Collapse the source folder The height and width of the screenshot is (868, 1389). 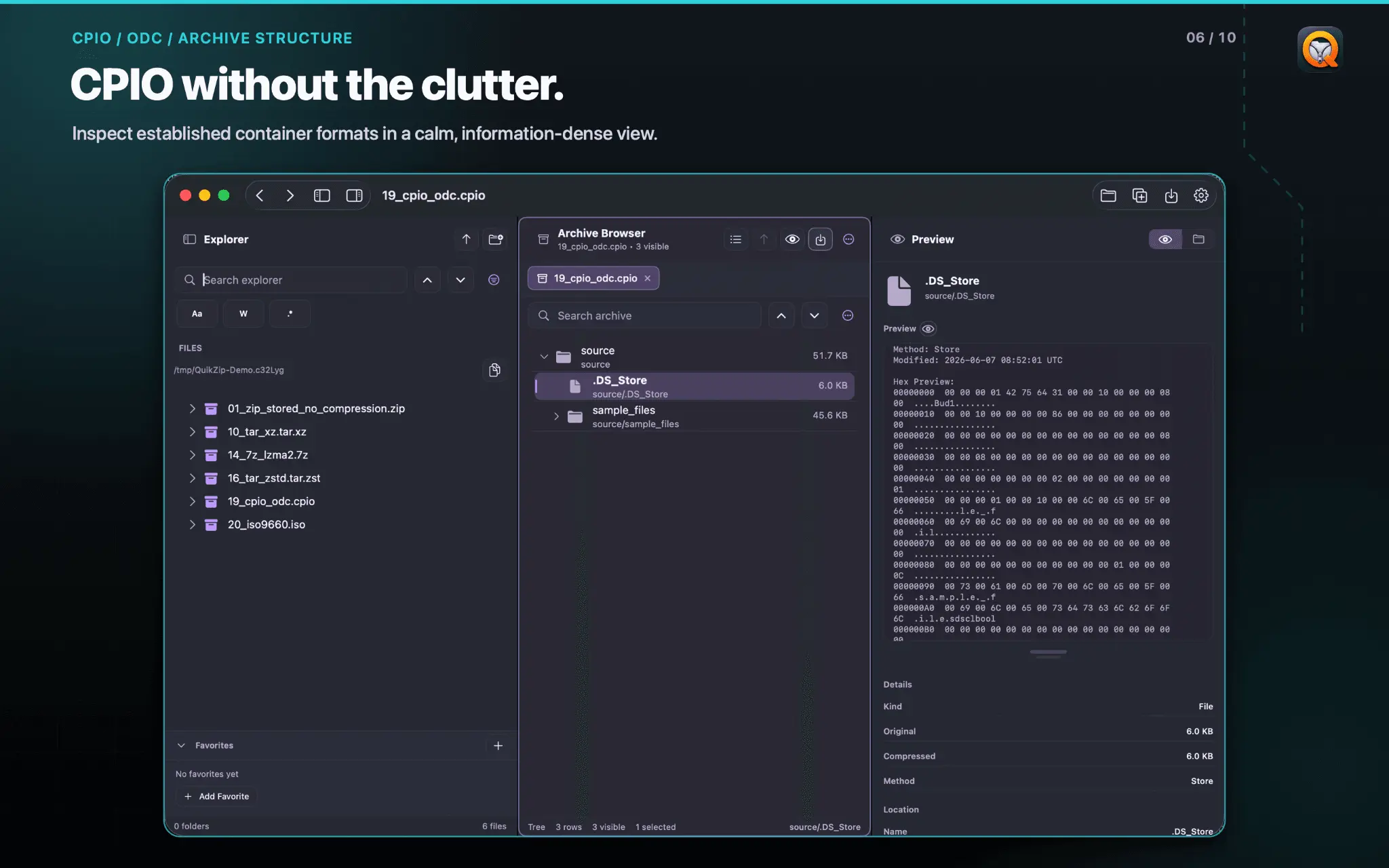(544, 356)
